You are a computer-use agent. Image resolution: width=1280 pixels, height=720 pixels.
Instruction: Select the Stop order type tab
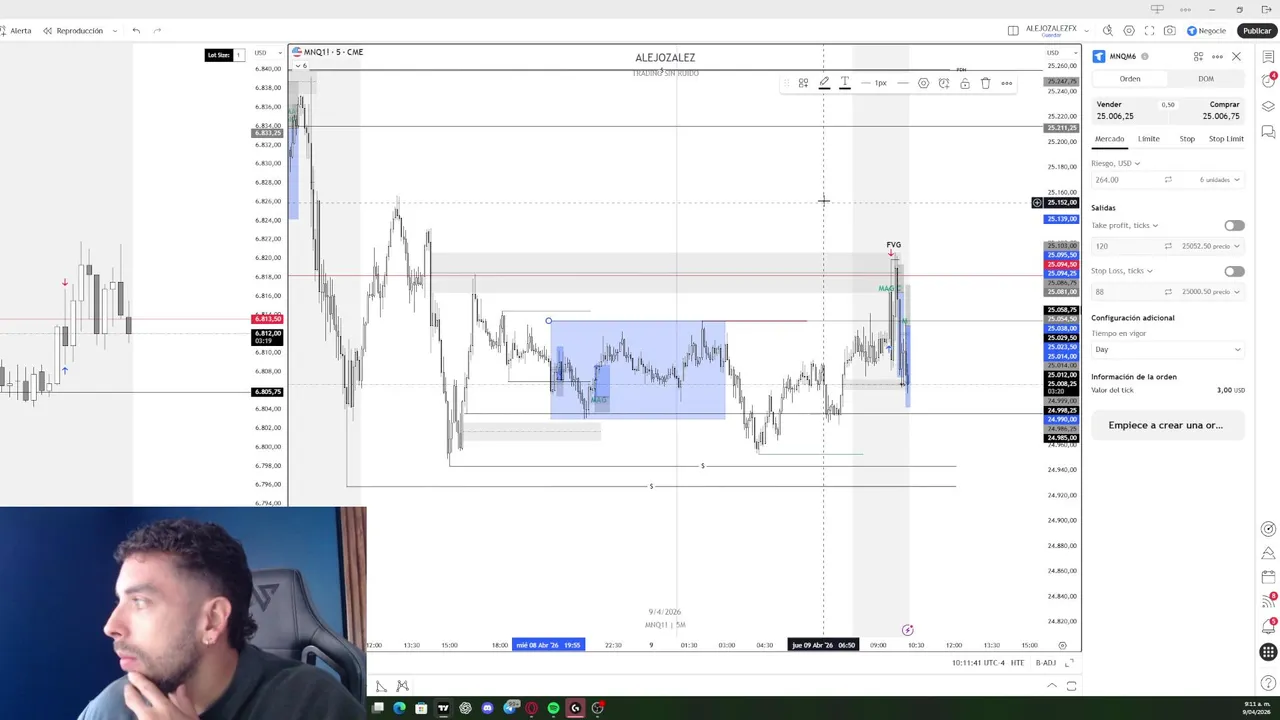(1187, 139)
